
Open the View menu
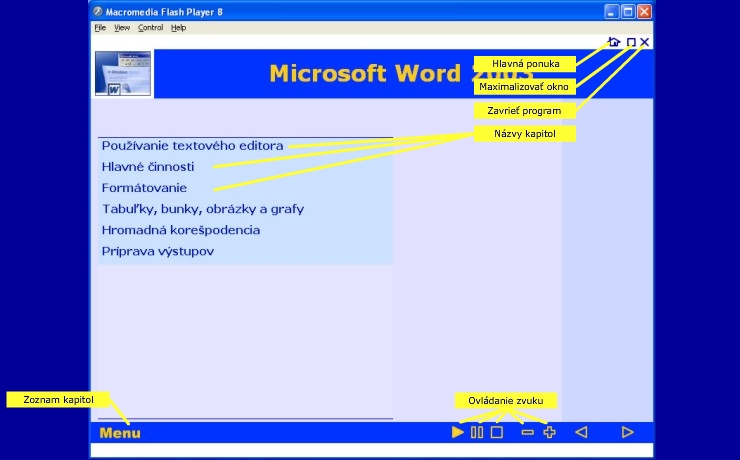pos(122,28)
